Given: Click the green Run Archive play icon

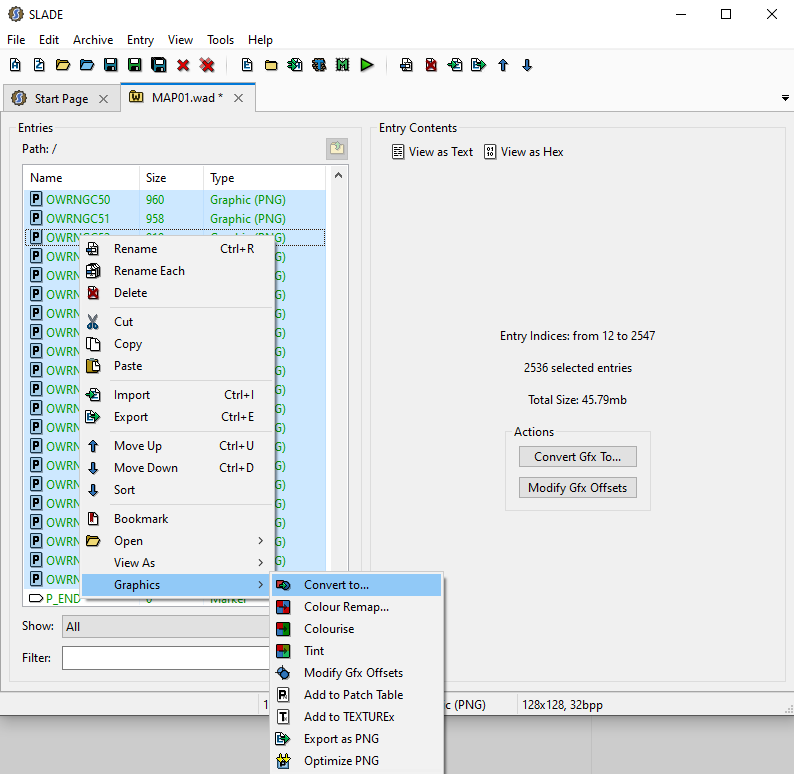Looking at the screenshot, I should [x=367, y=65].
